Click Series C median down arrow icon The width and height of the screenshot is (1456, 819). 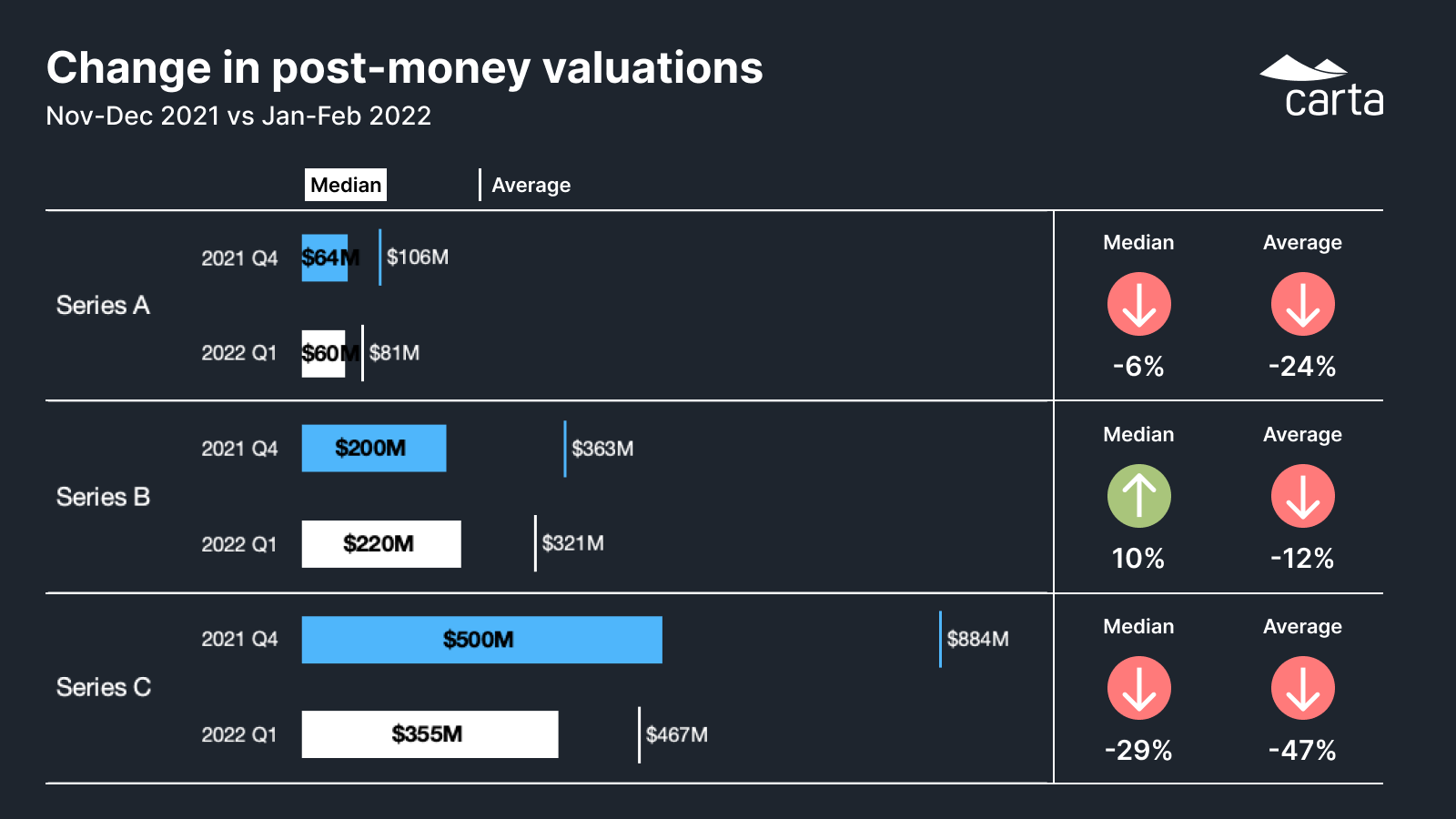pyautogui.click(x=1138, y=688)
